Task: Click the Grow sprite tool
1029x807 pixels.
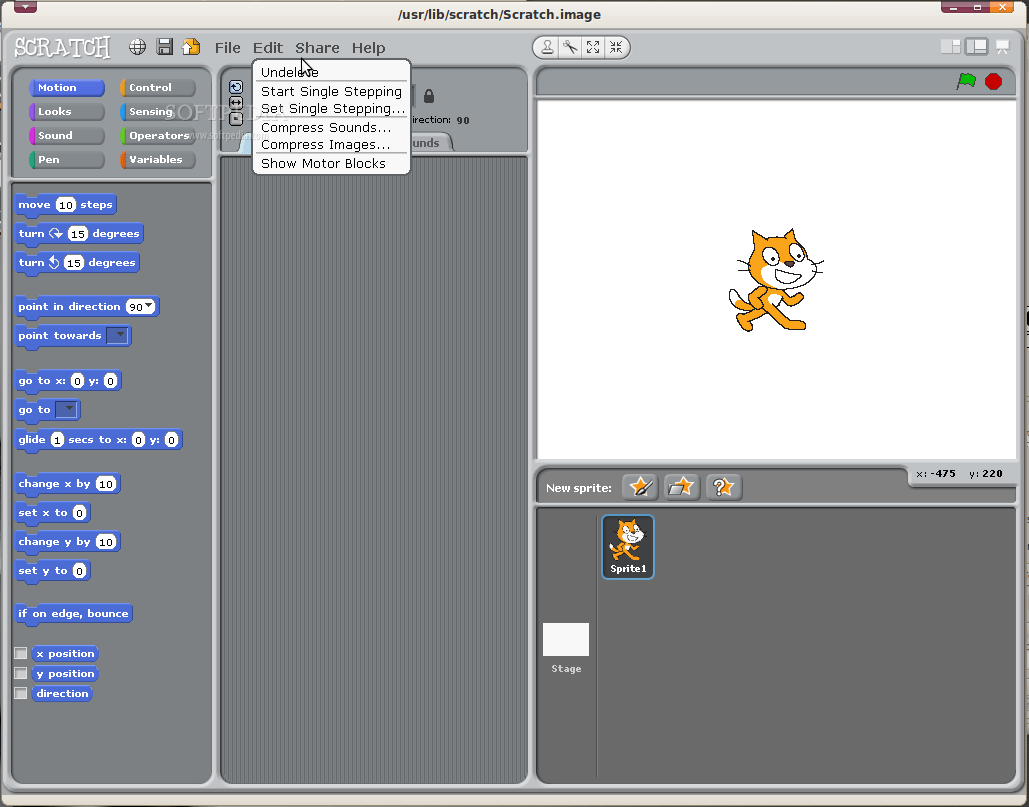Action: (x=592, y=46)
